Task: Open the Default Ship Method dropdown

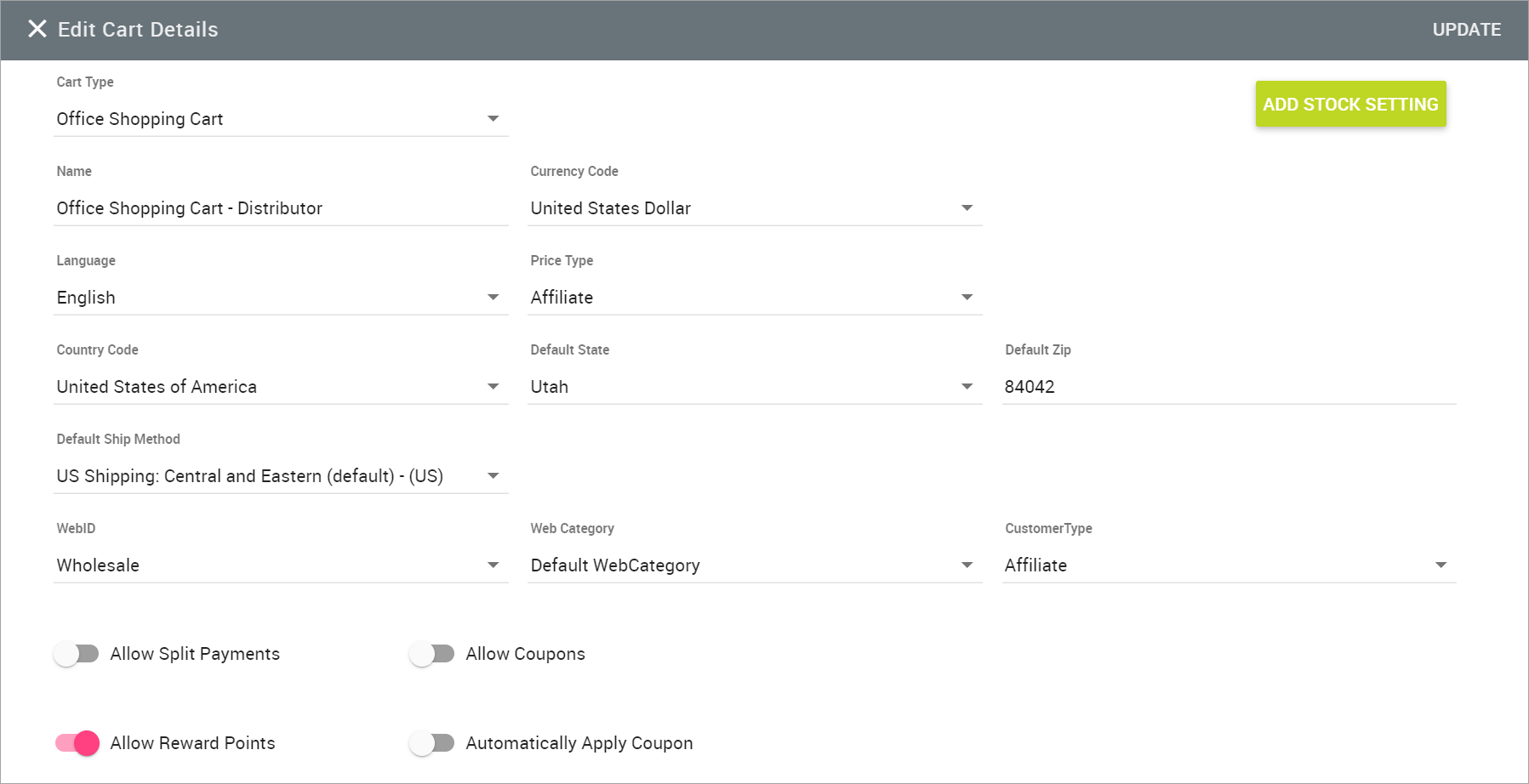Action: [494, 475]
